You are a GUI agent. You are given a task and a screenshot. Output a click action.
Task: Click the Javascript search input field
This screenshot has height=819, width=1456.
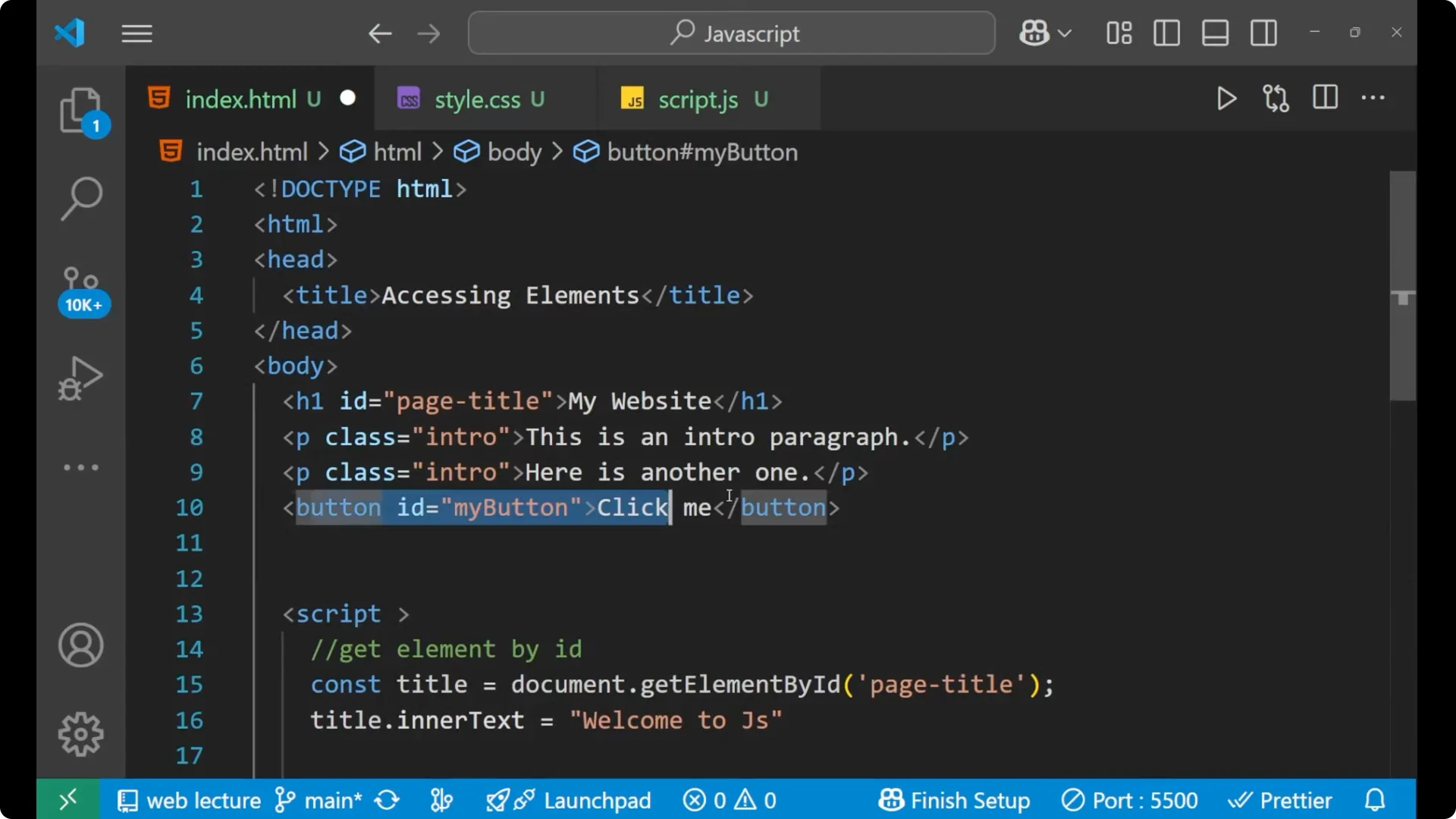click(x=730, y=33)
